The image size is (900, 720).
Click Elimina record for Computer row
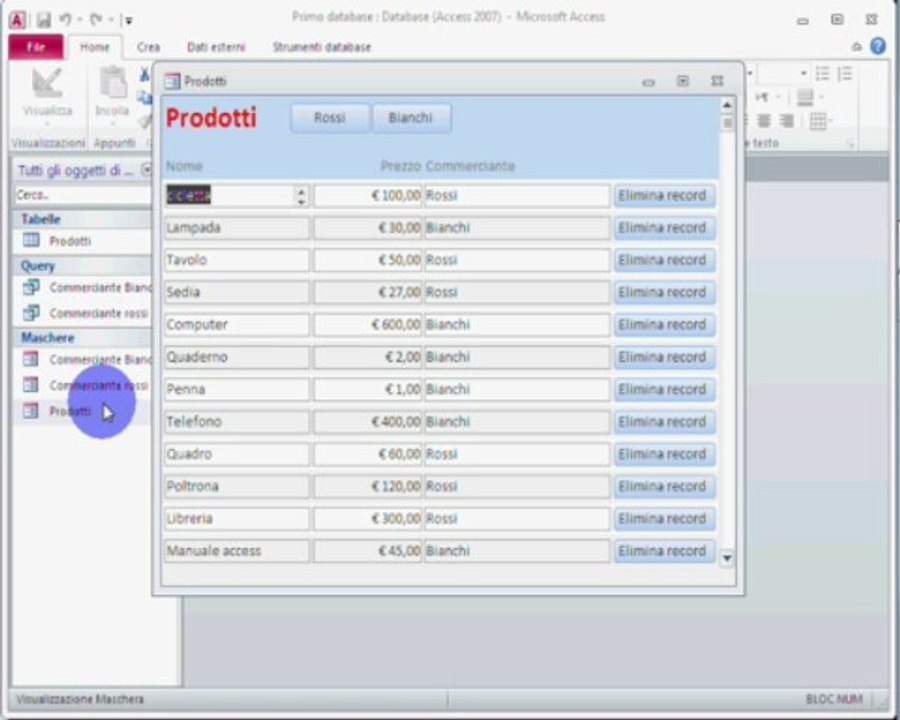pyautogui.click(x=664, y=325)
